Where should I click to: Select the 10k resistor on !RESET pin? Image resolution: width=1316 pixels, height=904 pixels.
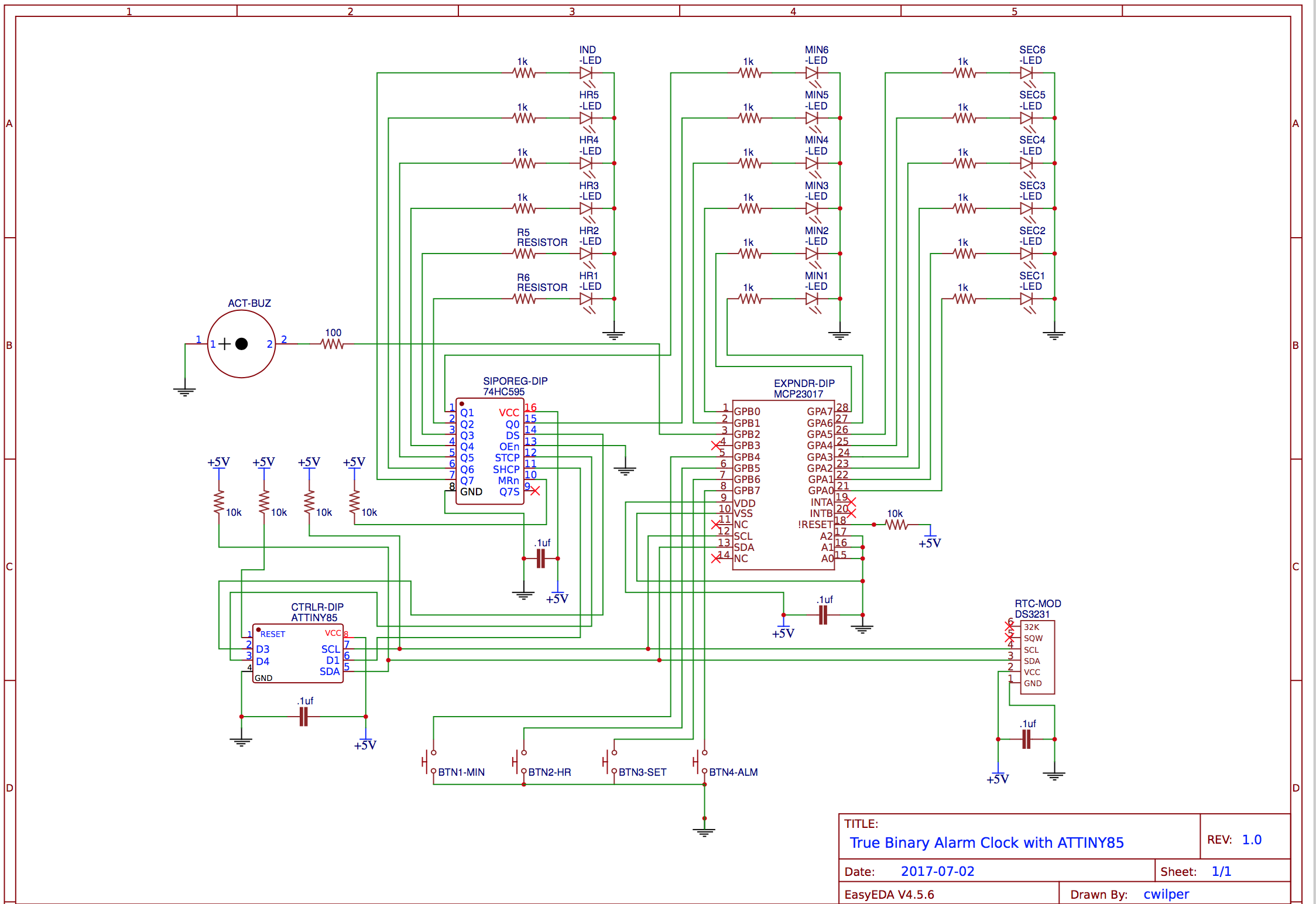pyautogui.click(x=896, y=525)
